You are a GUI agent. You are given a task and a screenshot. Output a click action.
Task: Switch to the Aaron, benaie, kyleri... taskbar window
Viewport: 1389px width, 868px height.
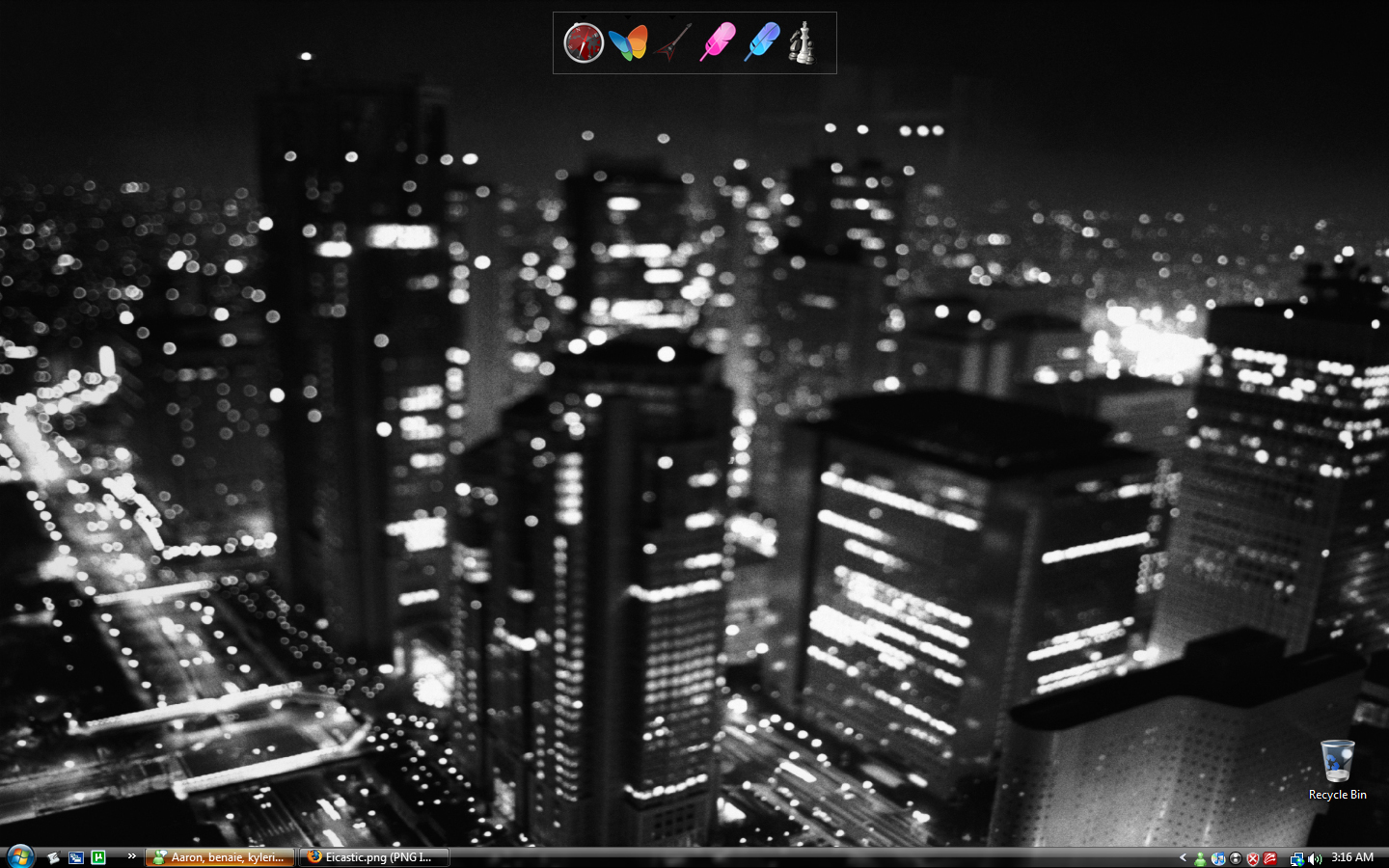coord(220,857)
